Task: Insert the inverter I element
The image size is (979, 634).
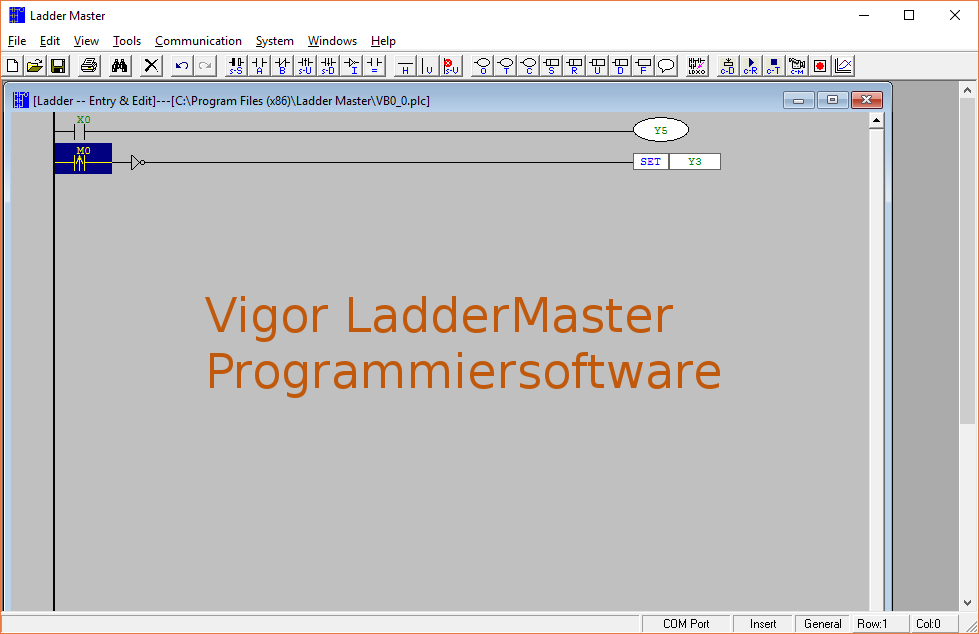Action: pyautogui.click(x=352, y=66)
